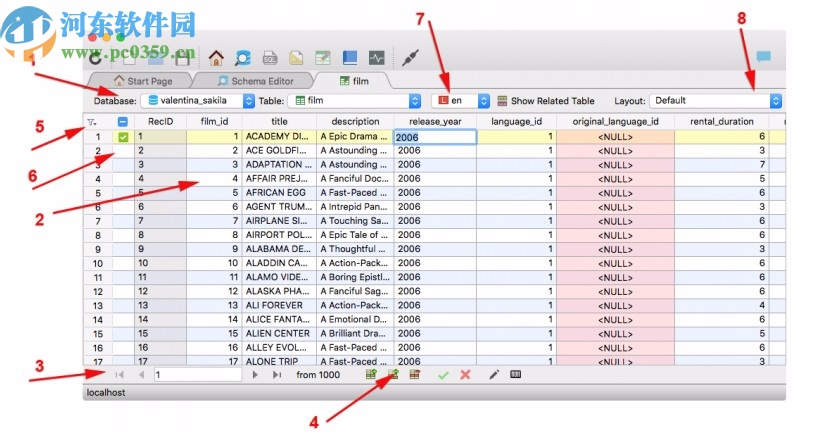Open the Home toolbar icon

click(x=216, y=57)
